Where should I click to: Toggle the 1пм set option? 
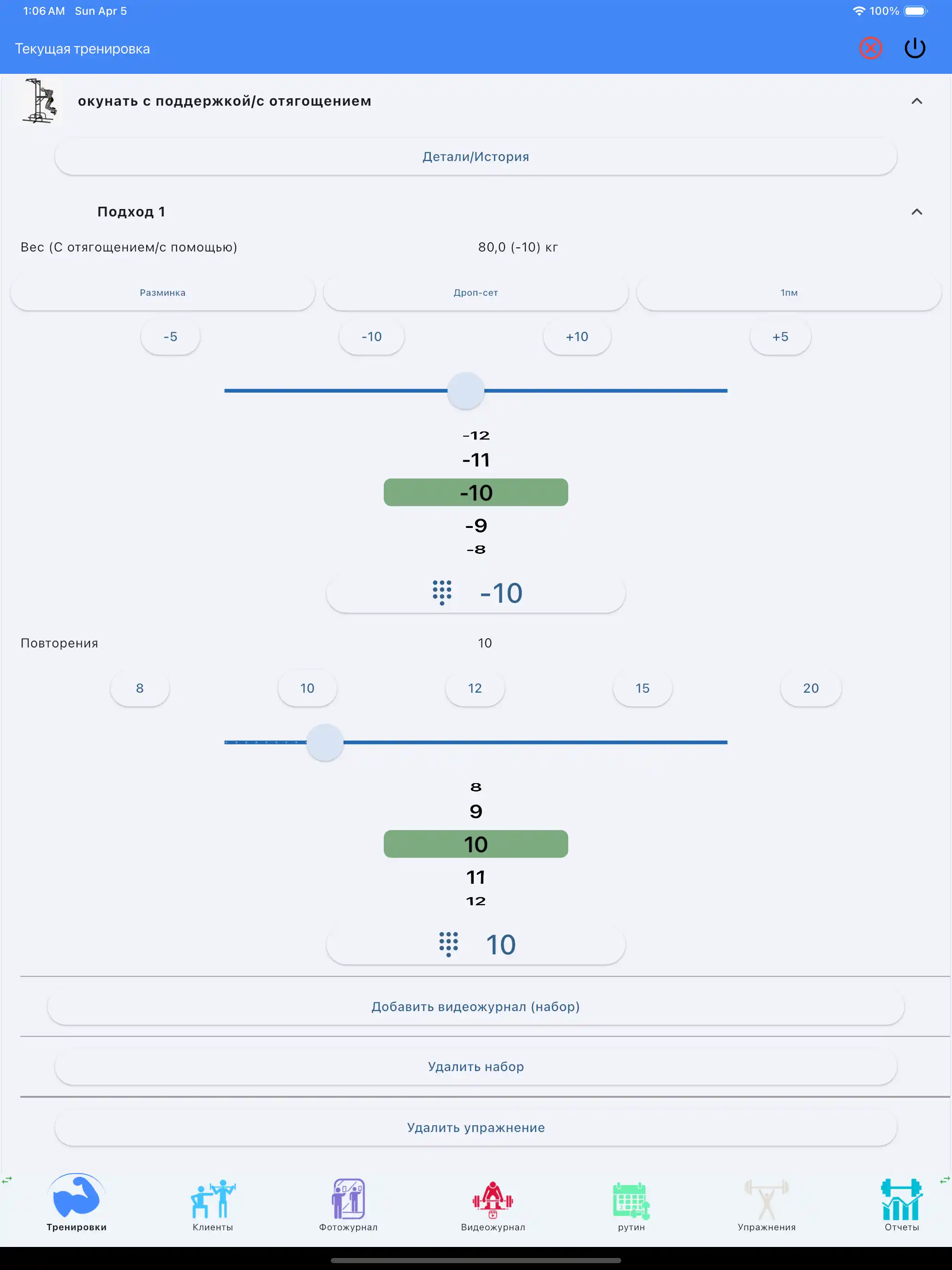788,293
